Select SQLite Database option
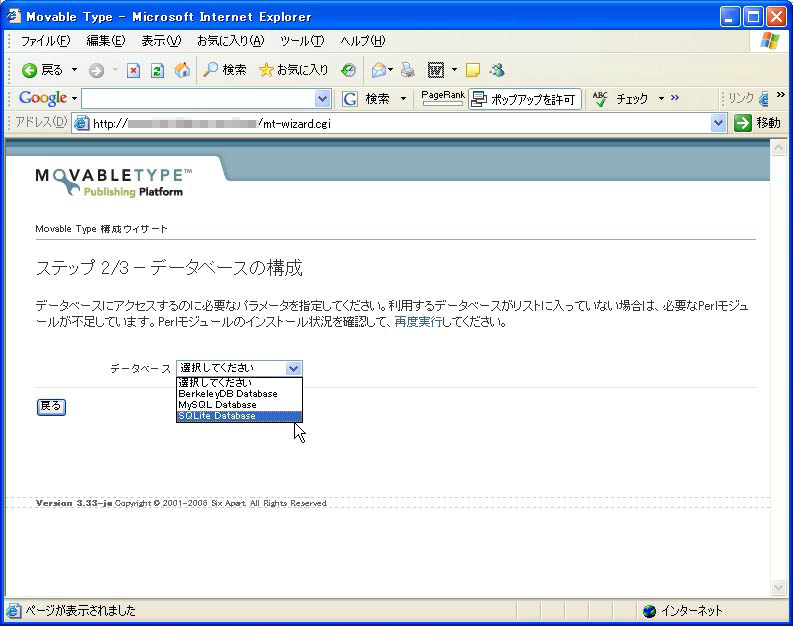Viewport: 793px width, 626px height. tap(239, 416)
